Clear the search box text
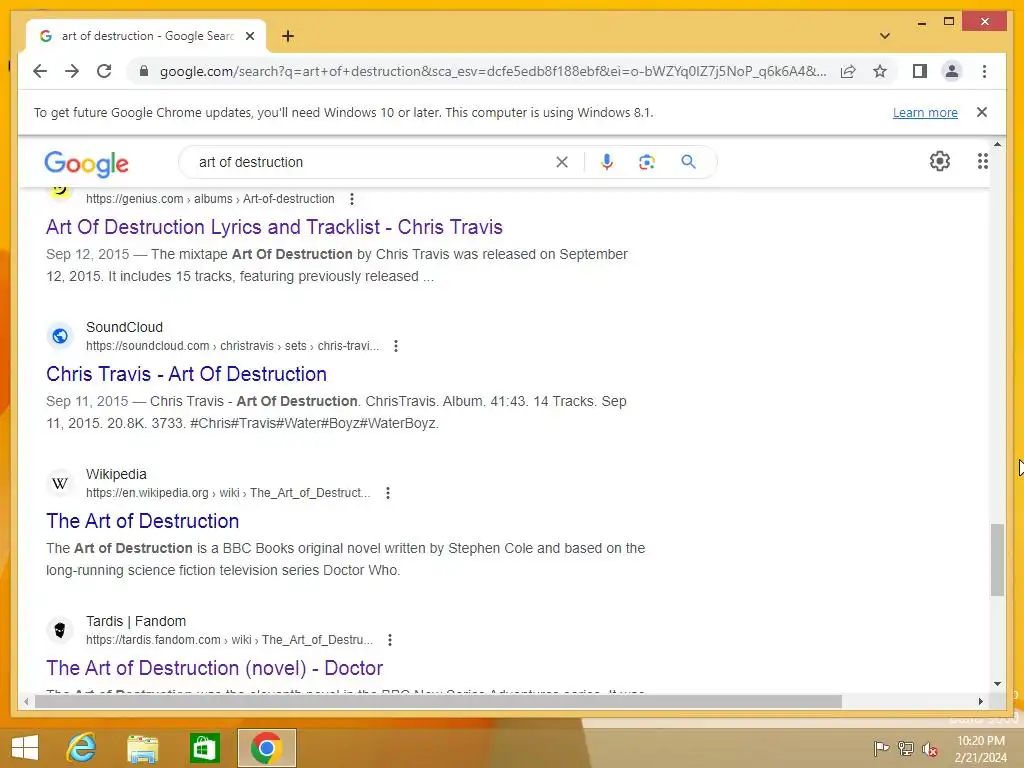 point(562,162)
